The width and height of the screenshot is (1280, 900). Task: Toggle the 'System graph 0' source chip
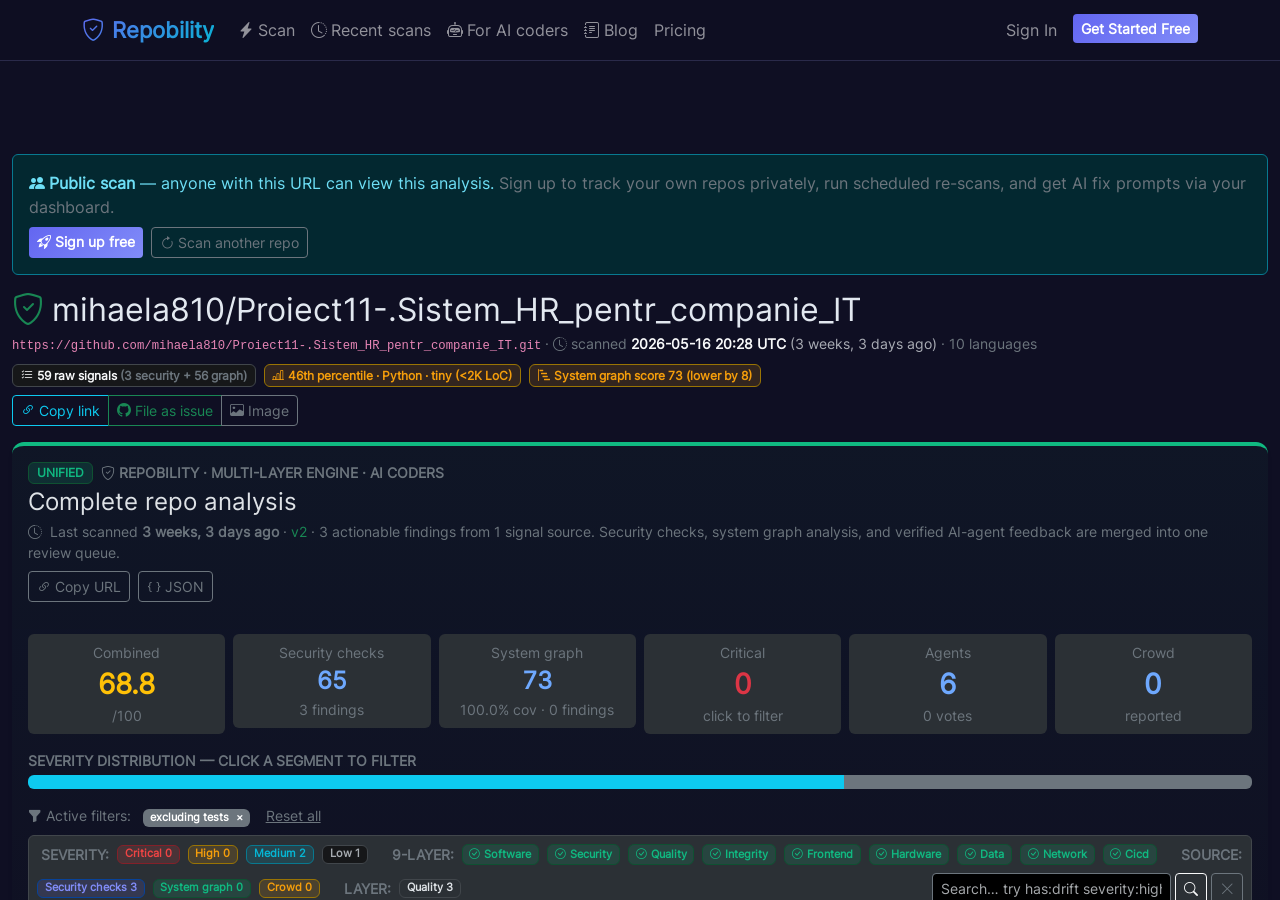click(202, 888)
